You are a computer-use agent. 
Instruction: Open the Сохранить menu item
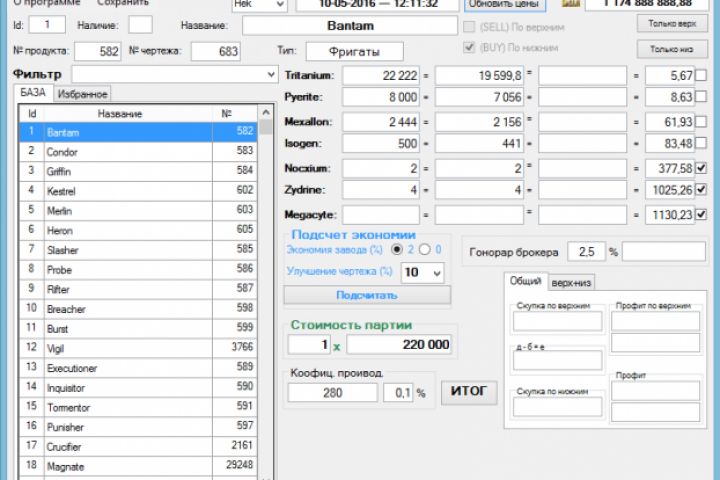(x=123, y=3)
